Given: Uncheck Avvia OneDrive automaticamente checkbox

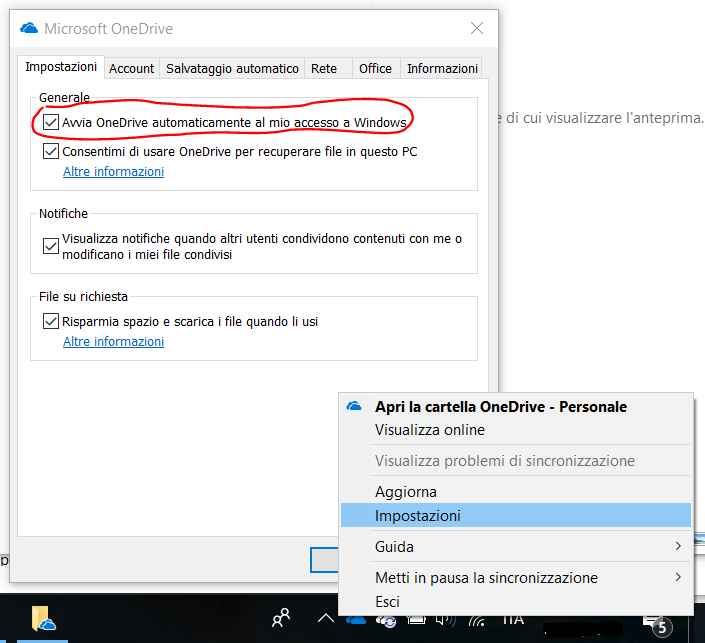Looking at the screenshot, I should pos(51,122).
